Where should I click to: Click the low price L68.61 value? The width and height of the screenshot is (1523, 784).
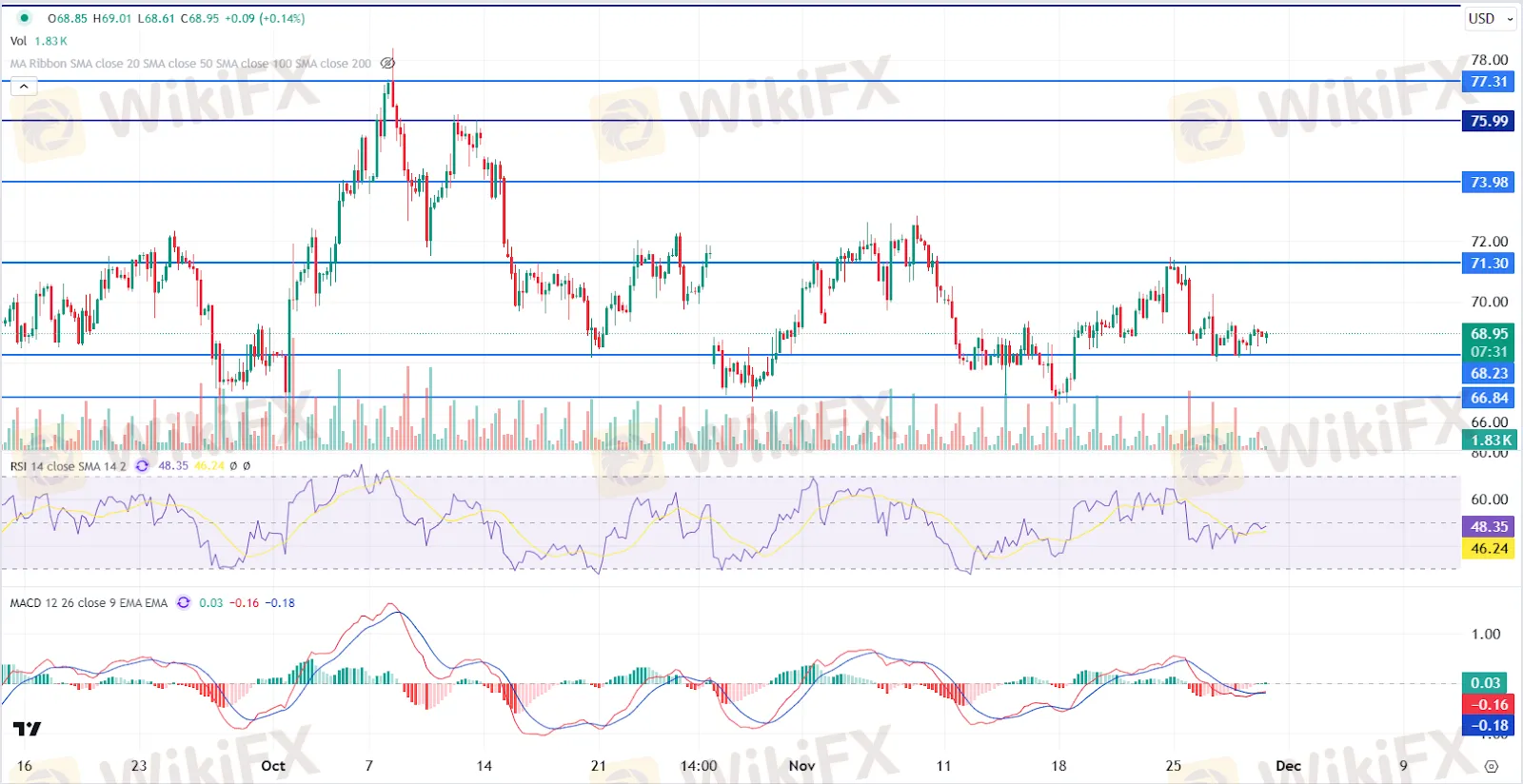[156, 18]
